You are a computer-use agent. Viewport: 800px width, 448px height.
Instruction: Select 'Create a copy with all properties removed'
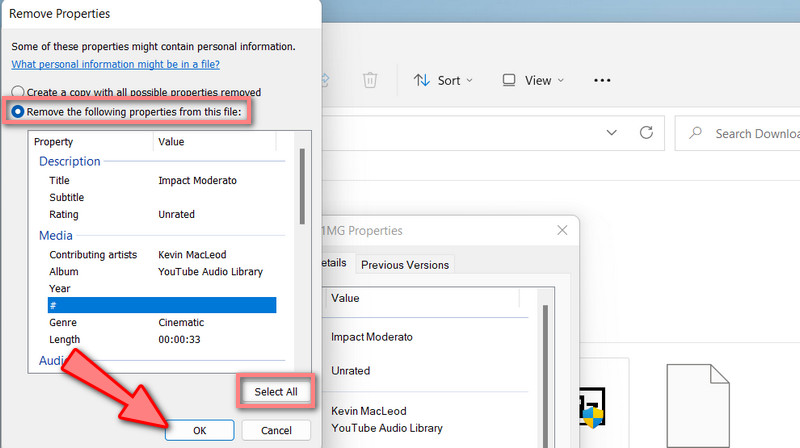17,91
